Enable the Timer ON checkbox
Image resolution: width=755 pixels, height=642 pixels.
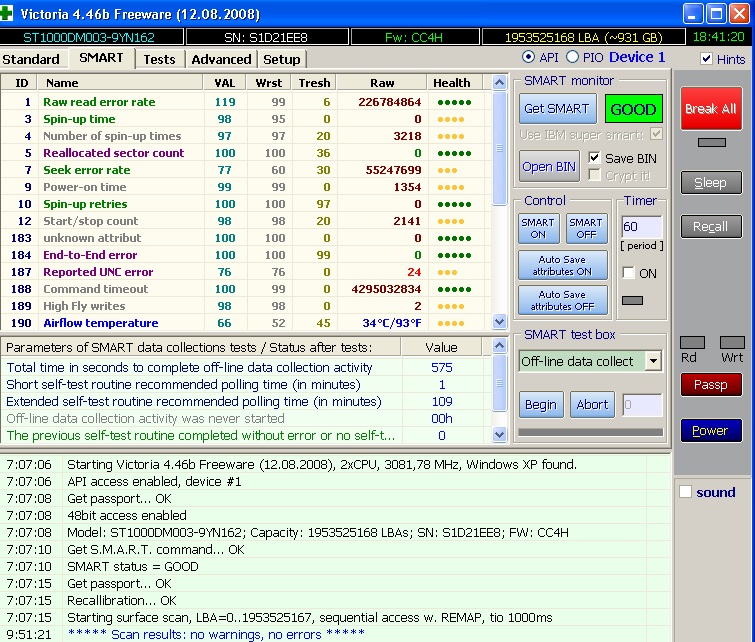[x=628, y=273]
